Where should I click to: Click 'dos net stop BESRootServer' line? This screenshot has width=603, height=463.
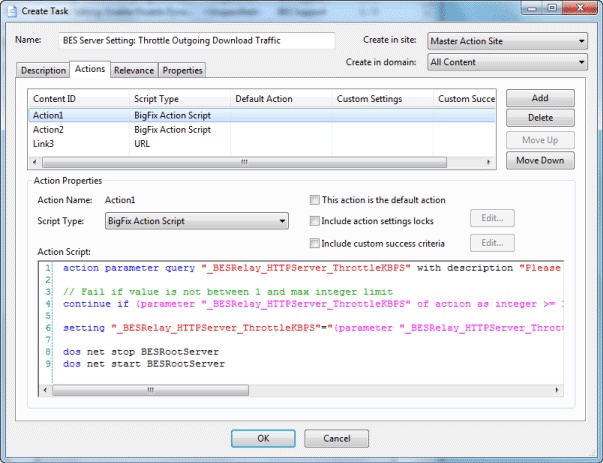pos(141,352)
